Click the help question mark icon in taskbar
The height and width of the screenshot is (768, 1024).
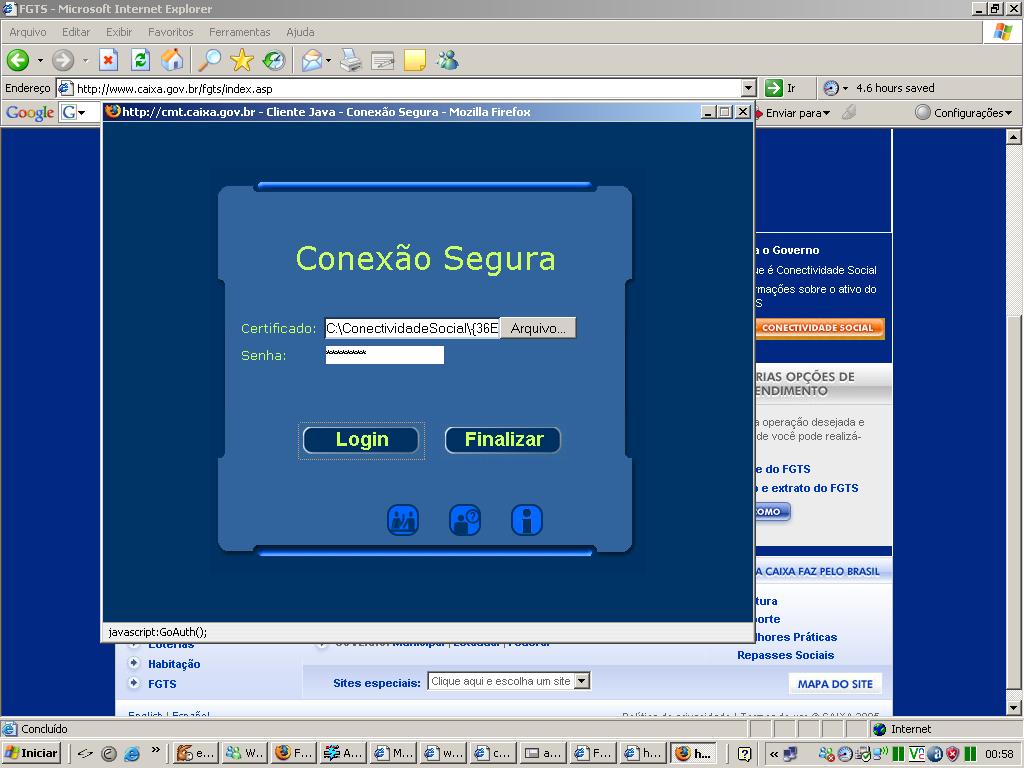click(x=744, y=754)
